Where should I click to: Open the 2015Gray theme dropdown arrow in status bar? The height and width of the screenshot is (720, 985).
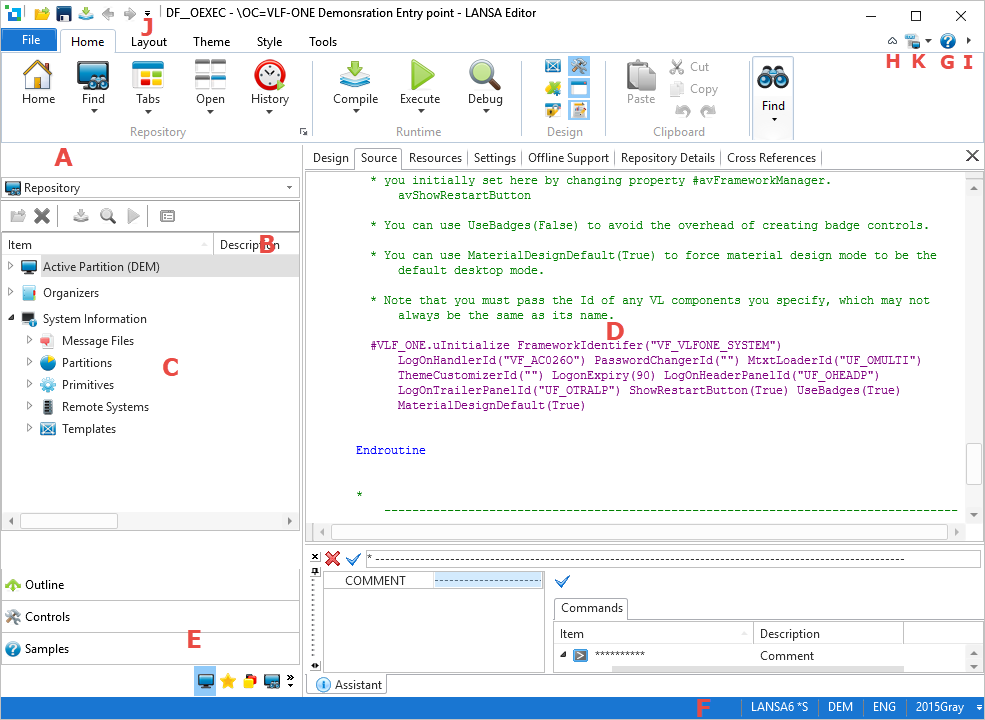pos(978,707)
